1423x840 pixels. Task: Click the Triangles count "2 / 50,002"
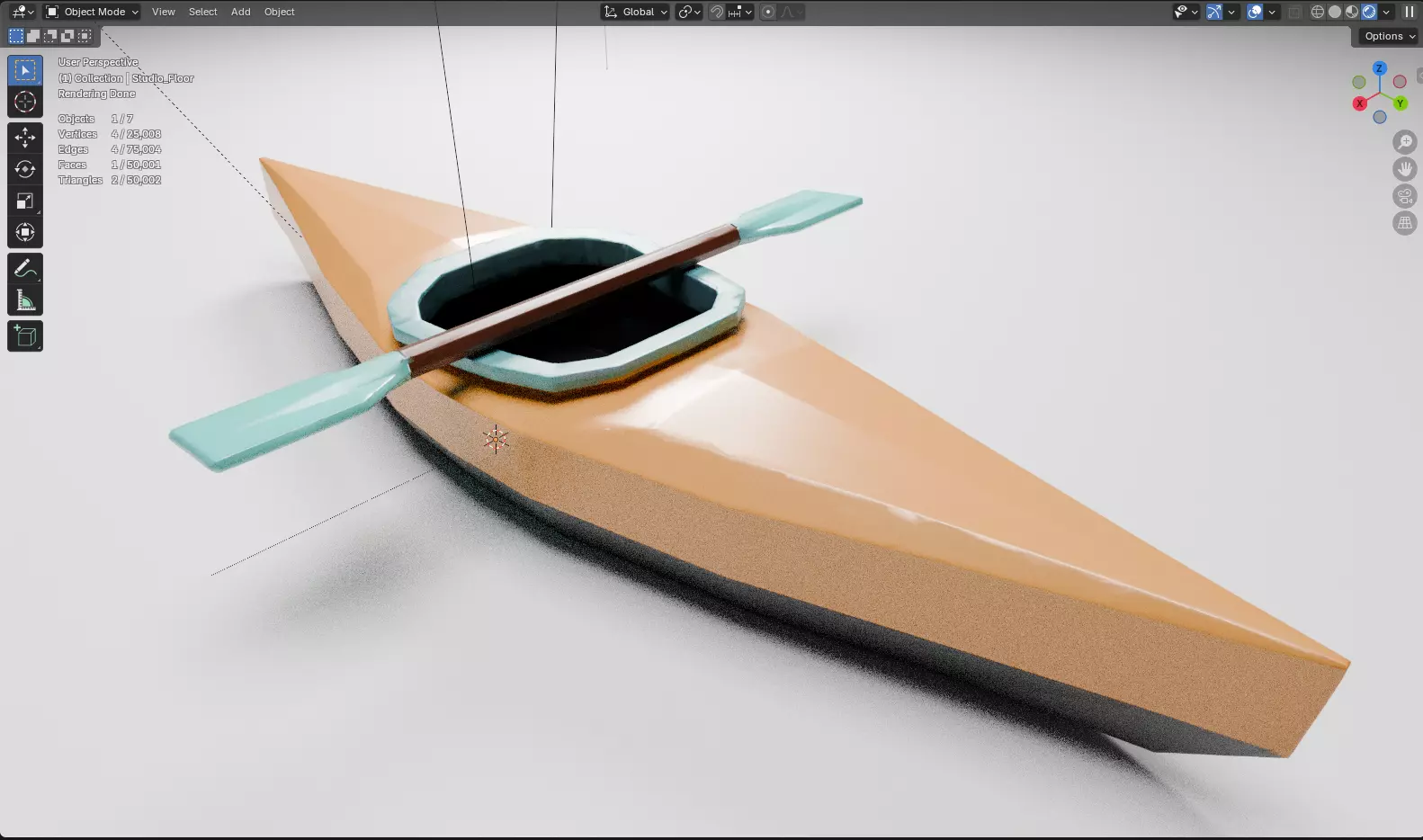137,180
